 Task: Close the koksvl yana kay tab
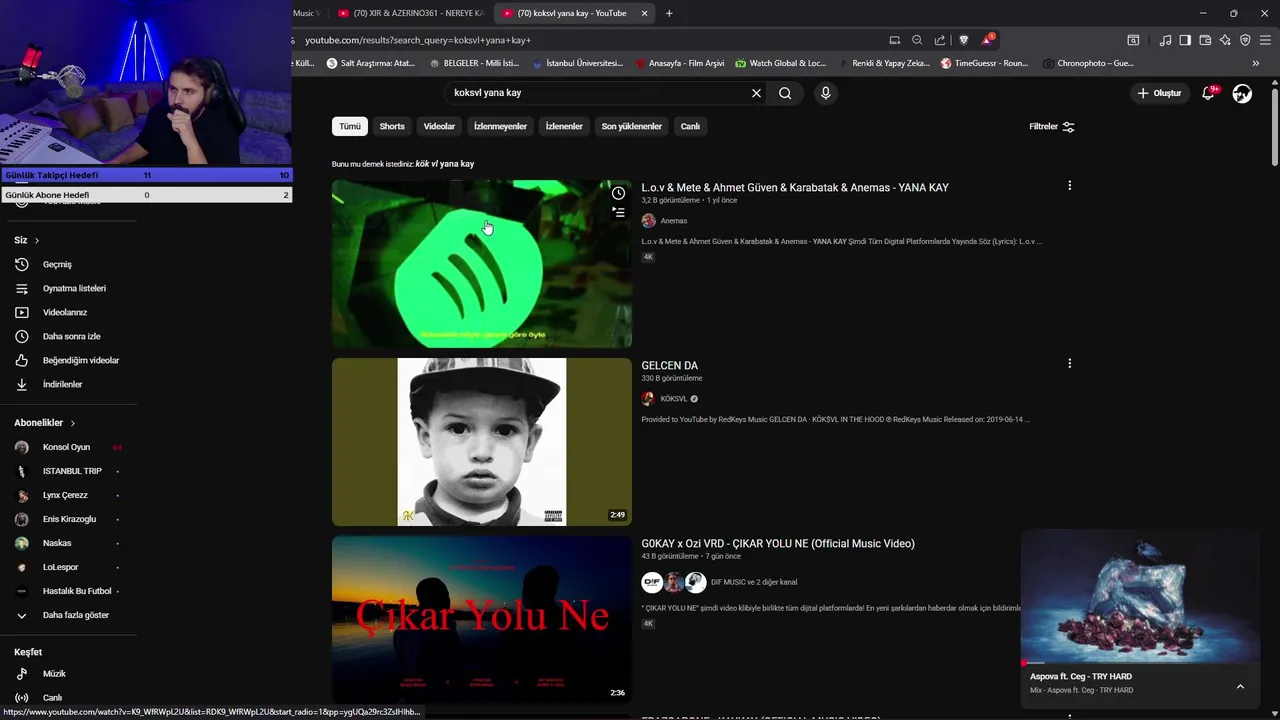(644, 13)
